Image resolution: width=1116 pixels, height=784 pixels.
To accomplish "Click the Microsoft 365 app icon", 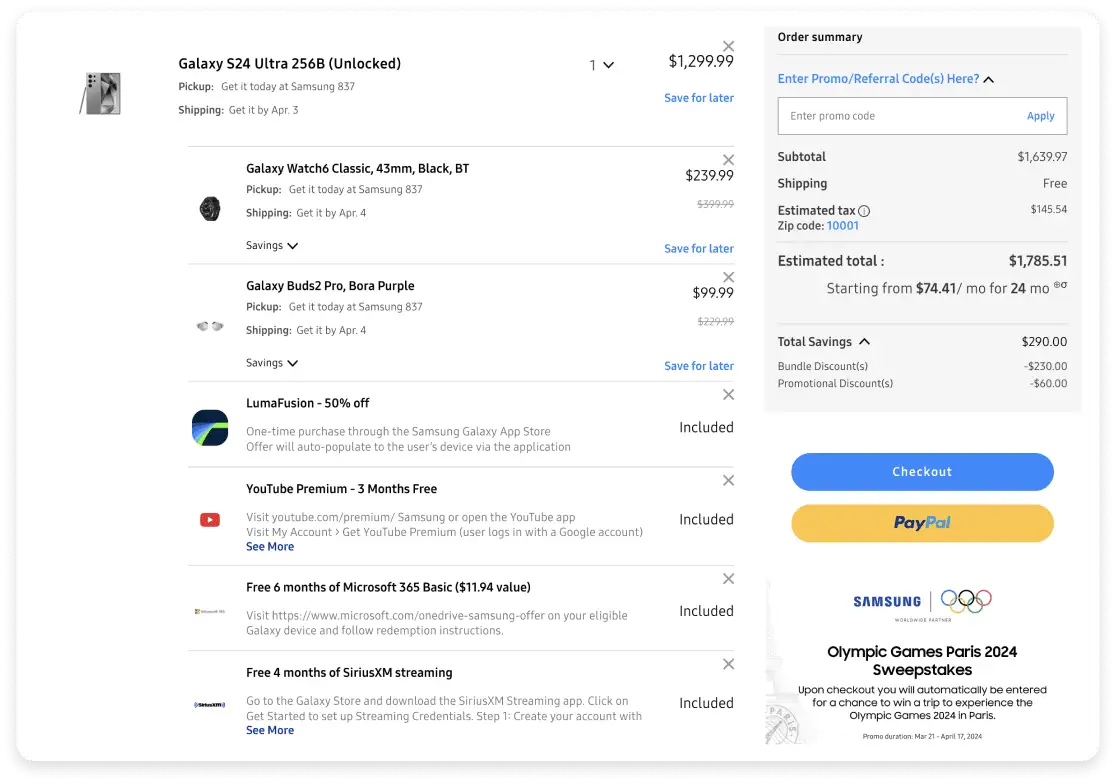I will (210, 610).
